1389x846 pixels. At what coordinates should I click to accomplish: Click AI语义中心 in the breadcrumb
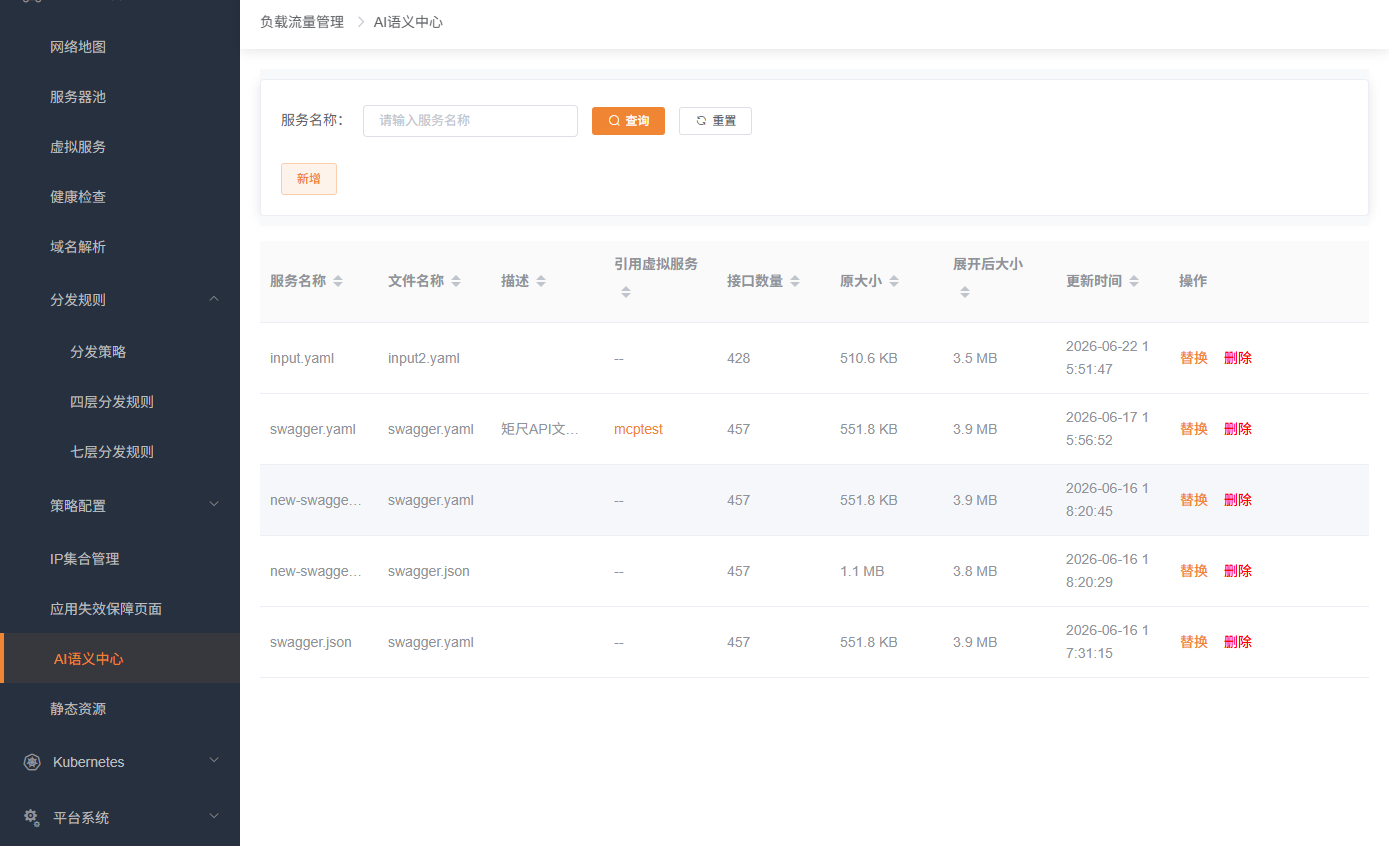pyautogui.click(x=408, y=22)
